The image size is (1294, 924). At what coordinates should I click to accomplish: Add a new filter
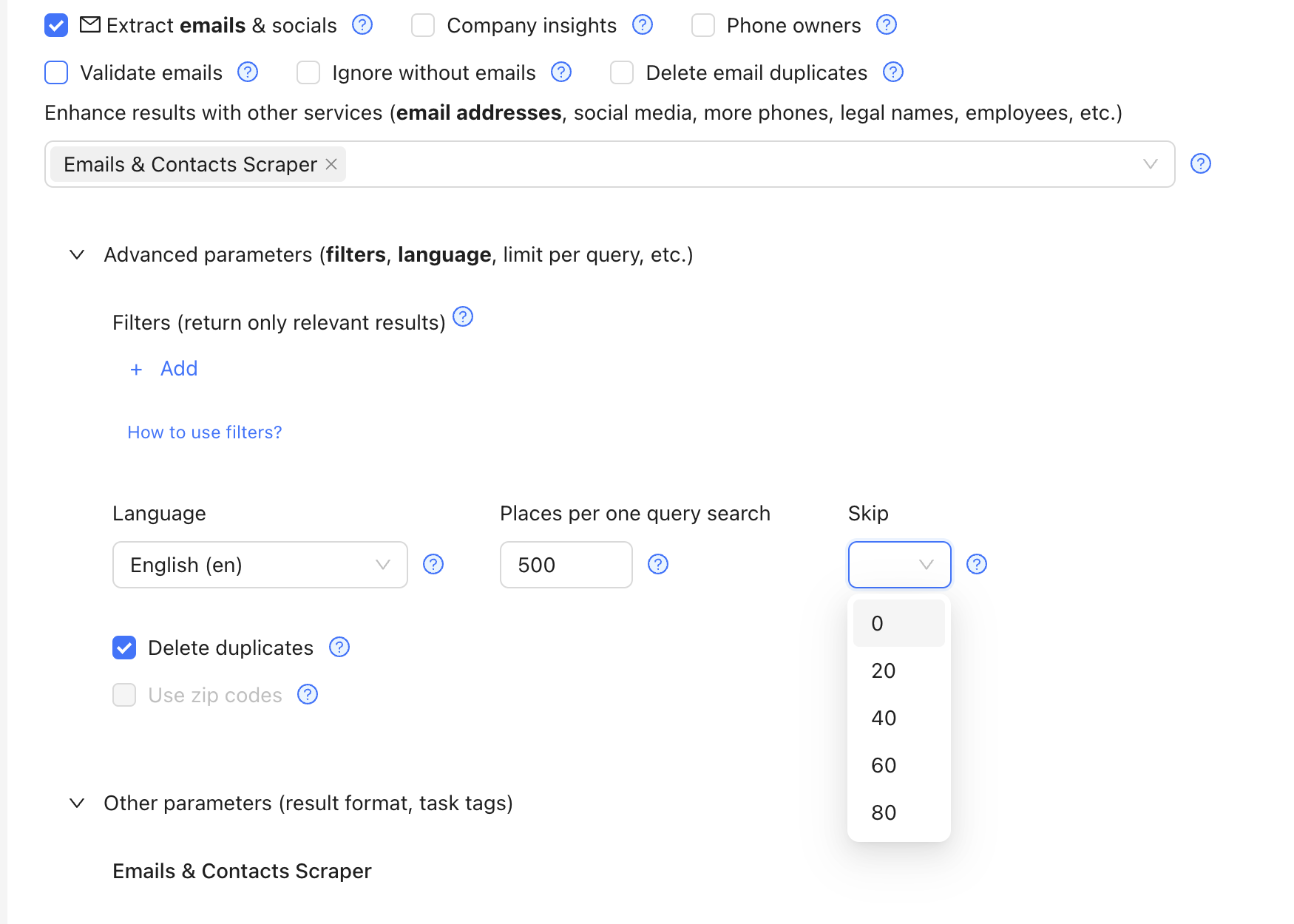click(x=164, y=368)
